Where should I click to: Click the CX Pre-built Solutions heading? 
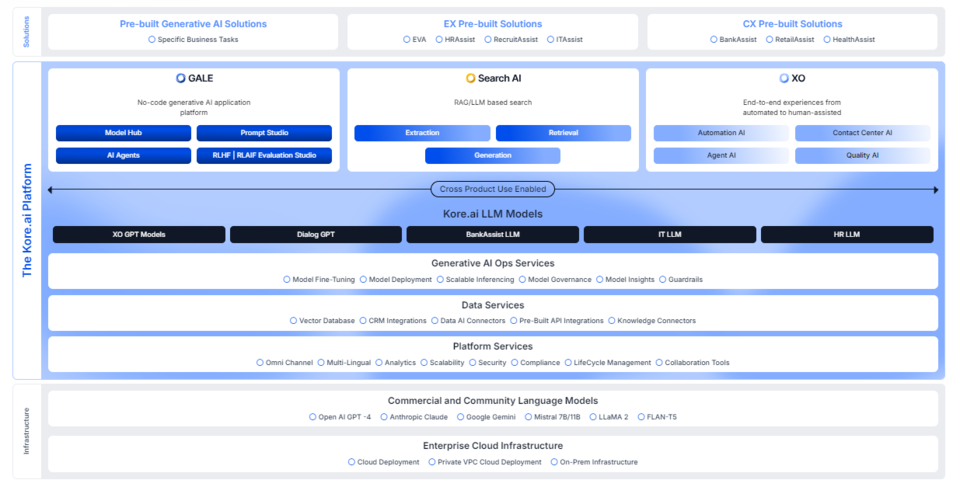792,24
